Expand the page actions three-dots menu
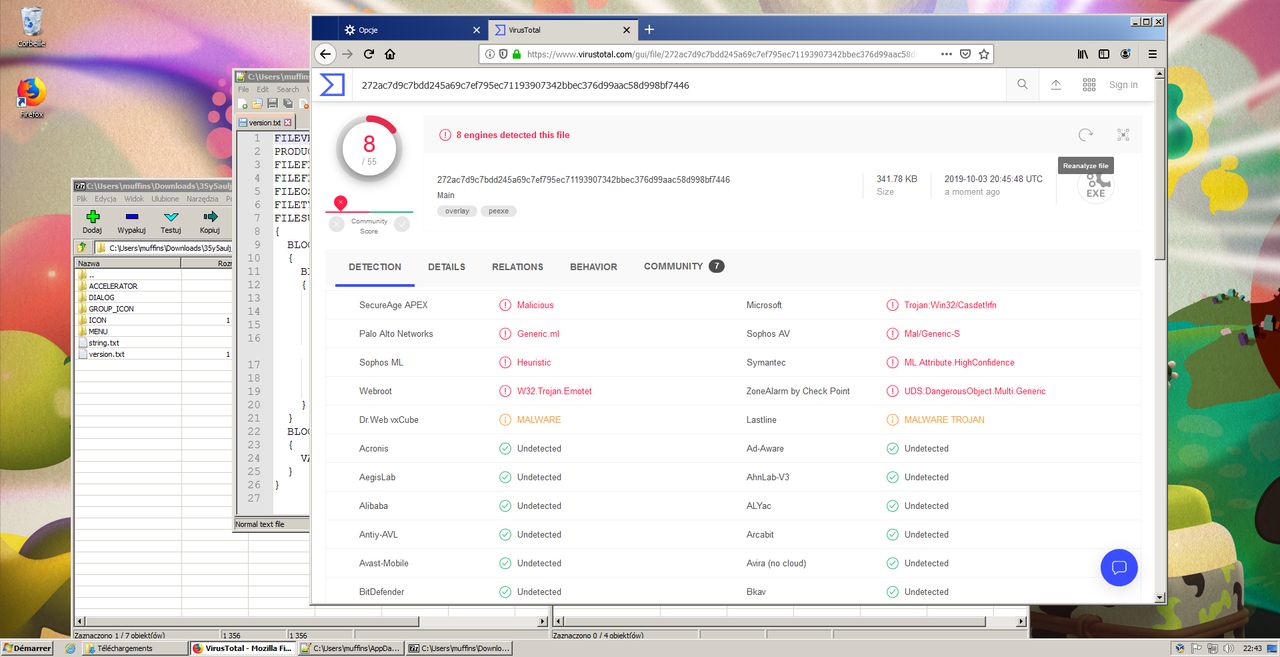The image size is (1280, 657). (x=945, y=54)
